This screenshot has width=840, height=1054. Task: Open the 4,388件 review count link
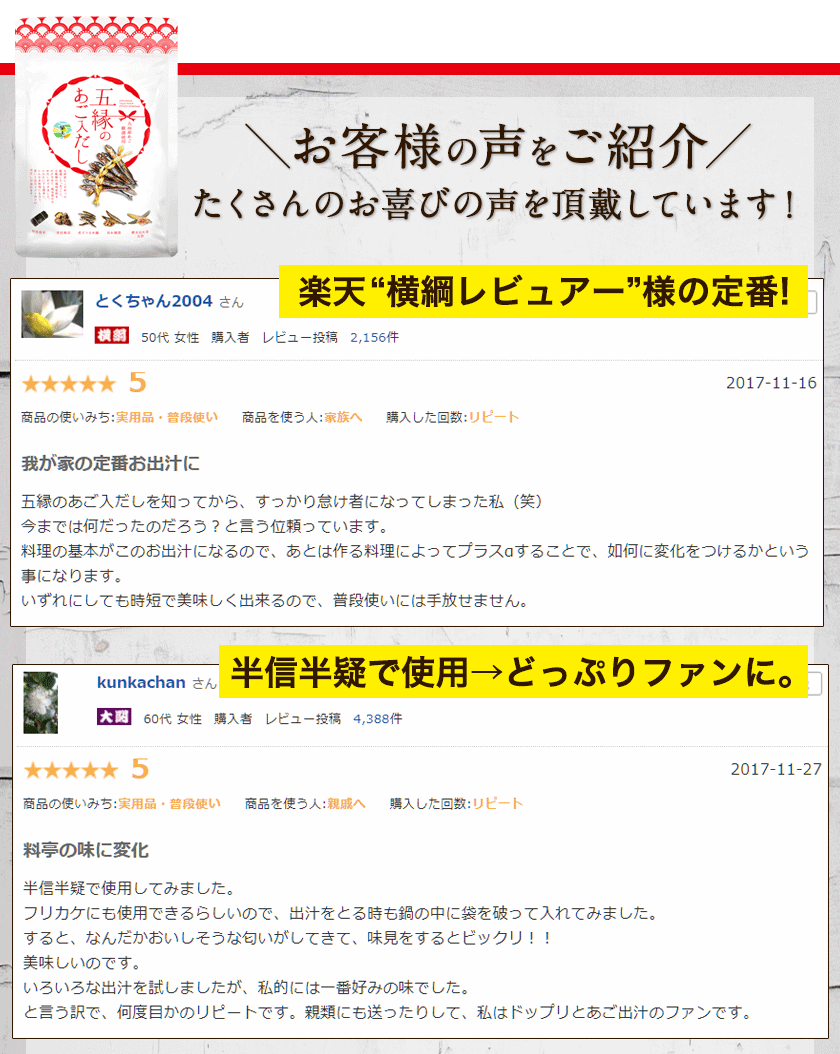[x=378, y=719]
